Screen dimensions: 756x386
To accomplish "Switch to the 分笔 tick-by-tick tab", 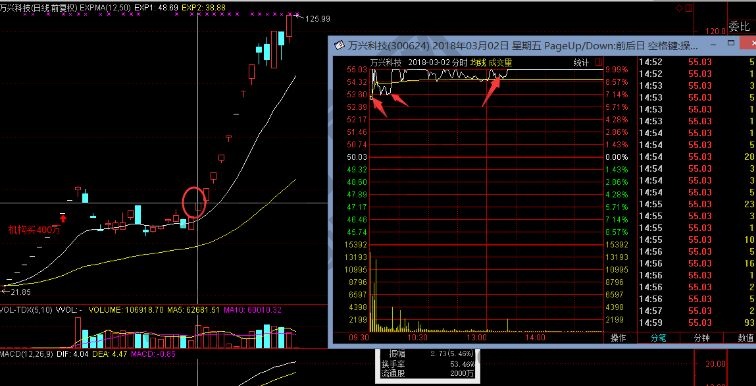I will pos(659,338).
